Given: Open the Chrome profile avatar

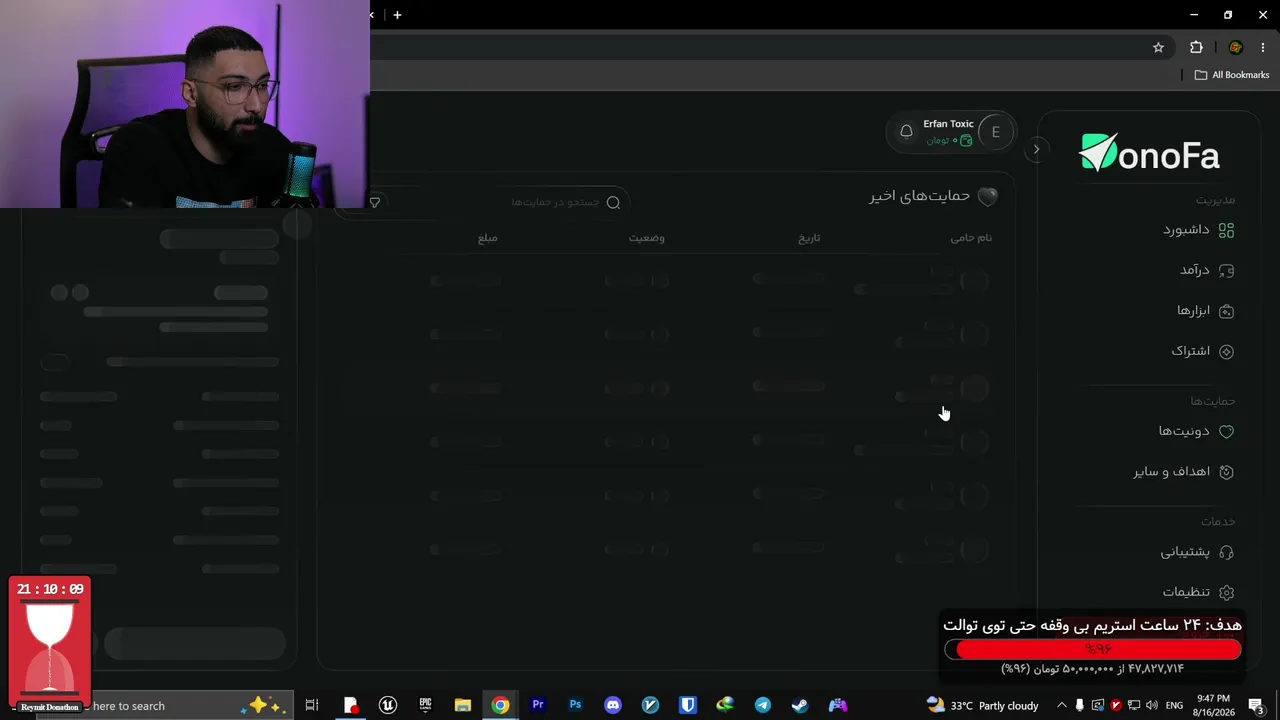Looking at the screenshot, I should click(1235, 47).
